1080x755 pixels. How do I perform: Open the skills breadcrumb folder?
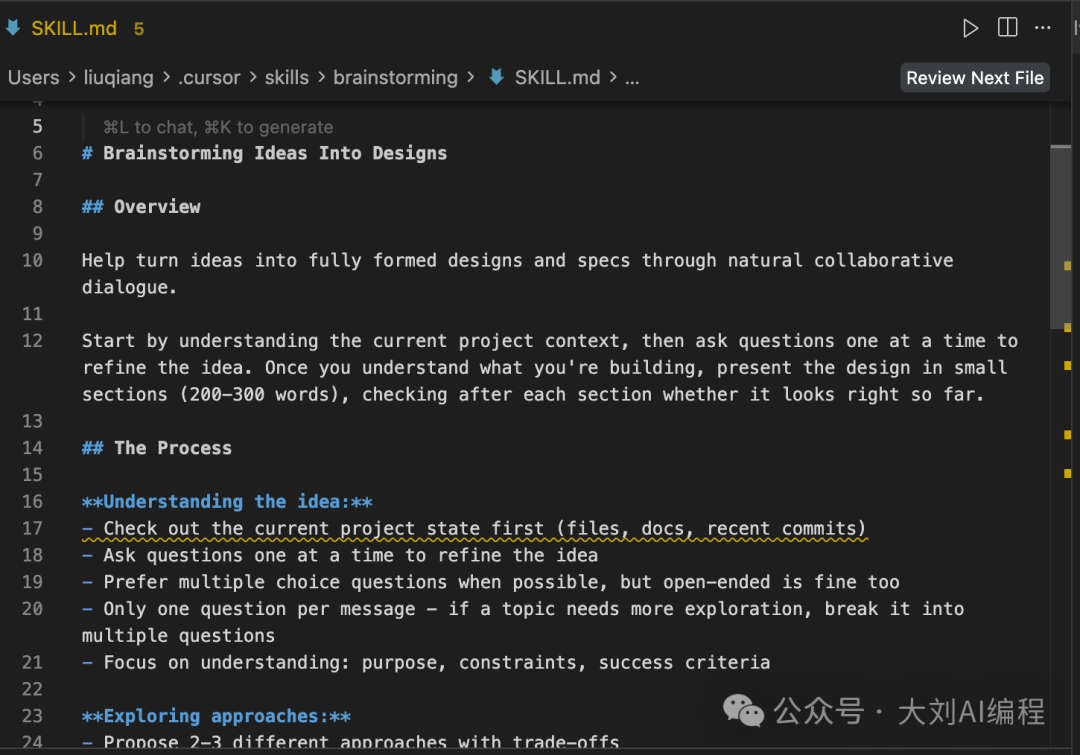click(x=287, y=77)
